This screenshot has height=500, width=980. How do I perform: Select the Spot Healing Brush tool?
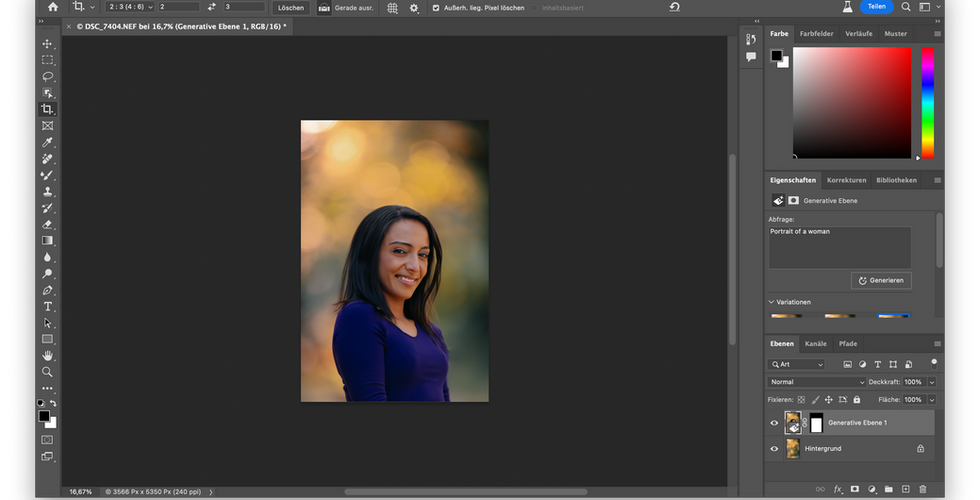pyautogui.click(x=47, y=159)
